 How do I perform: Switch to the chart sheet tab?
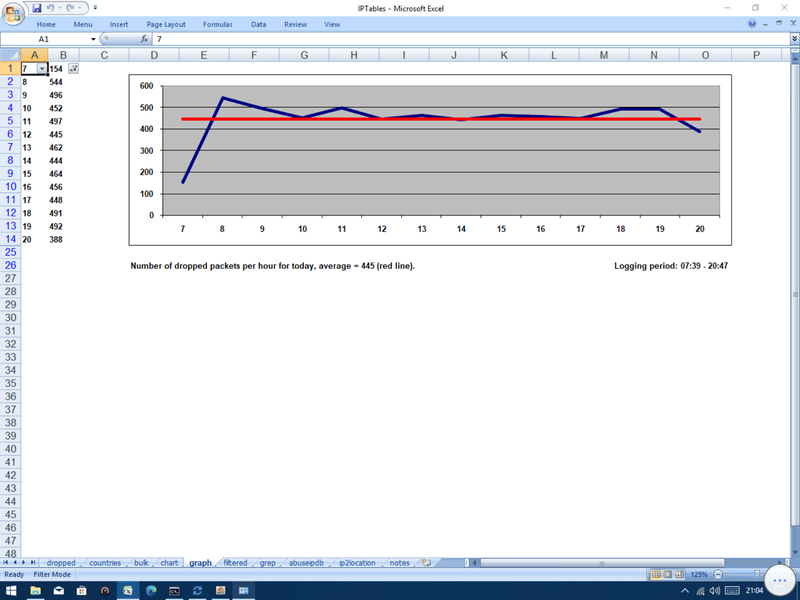pyautogui.click(x=169, y=563)
